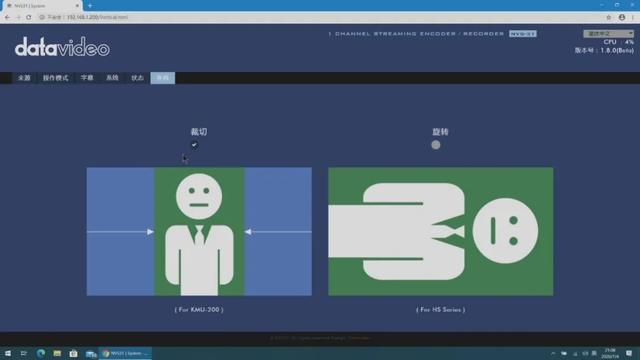The height and width of the screenshot is (360, 640).
Task: Open the 字幕 subtitle tab
Action: [87, 78]
